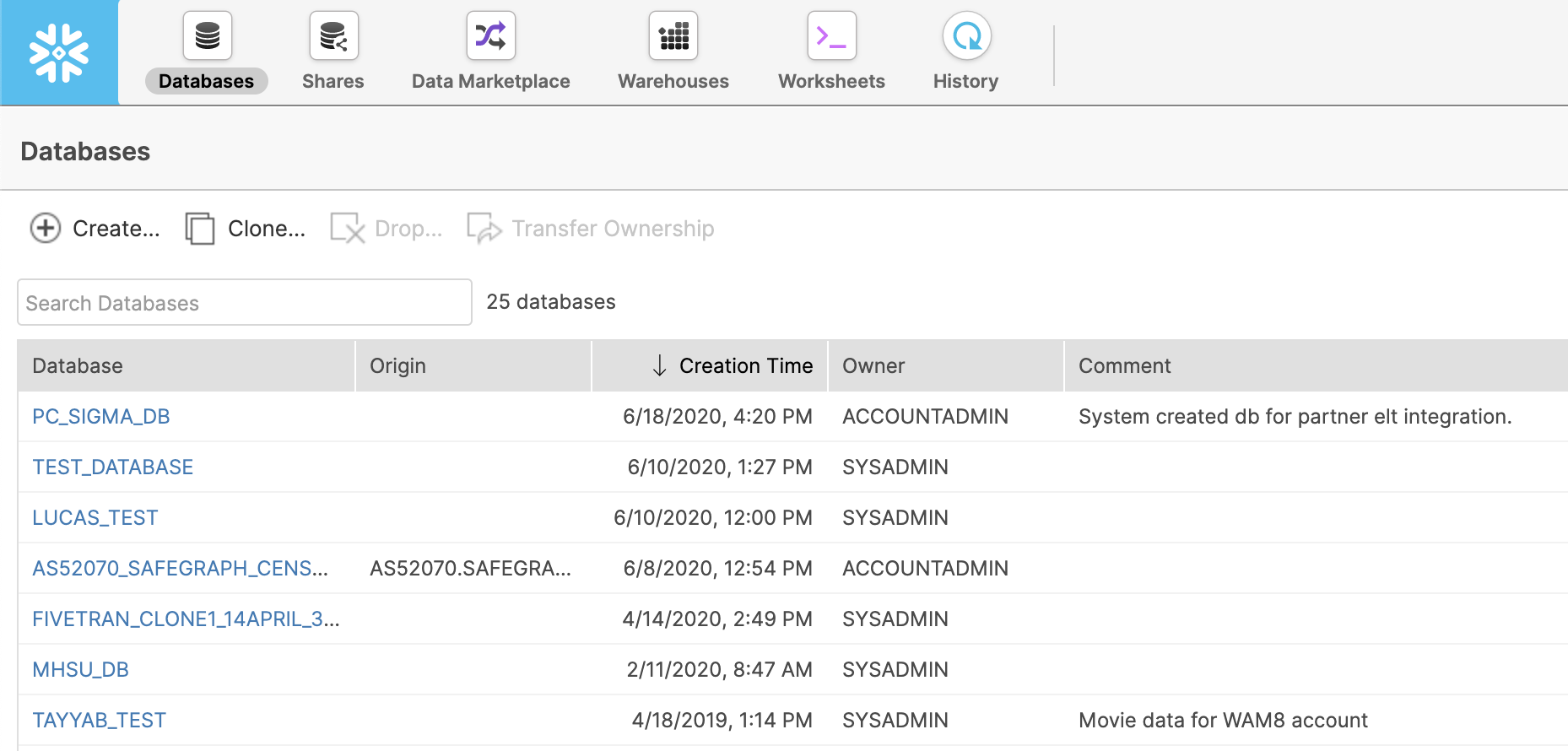Screen dimensions: 1568x751
Task: Open the Data Marketplace icon
Action: click(490, 36)
